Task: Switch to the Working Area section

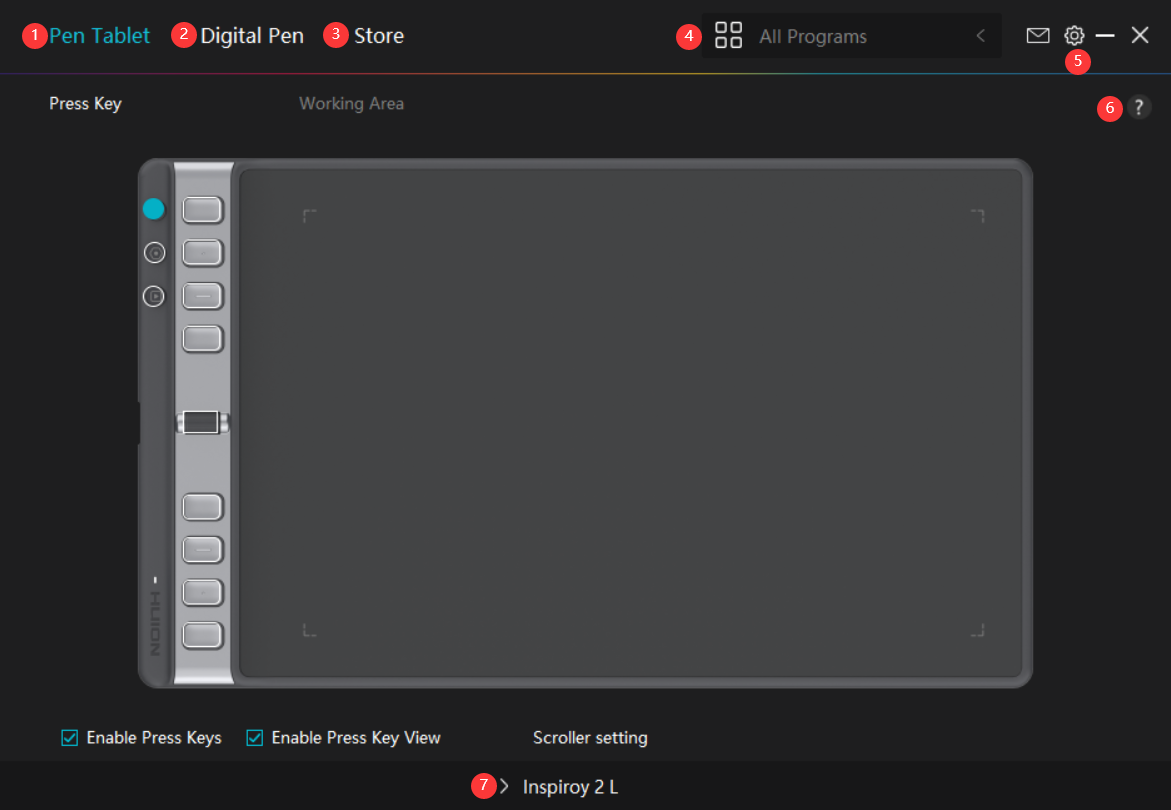Action: (x=351, y=104)
